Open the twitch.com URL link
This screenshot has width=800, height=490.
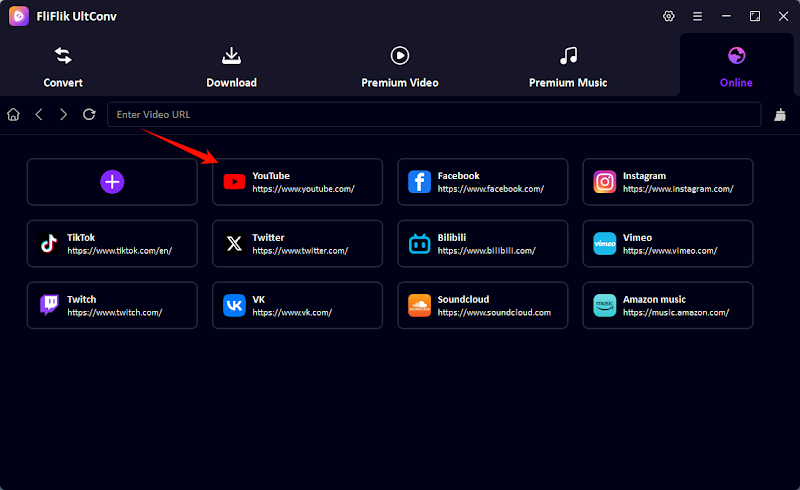click(114, 312)
